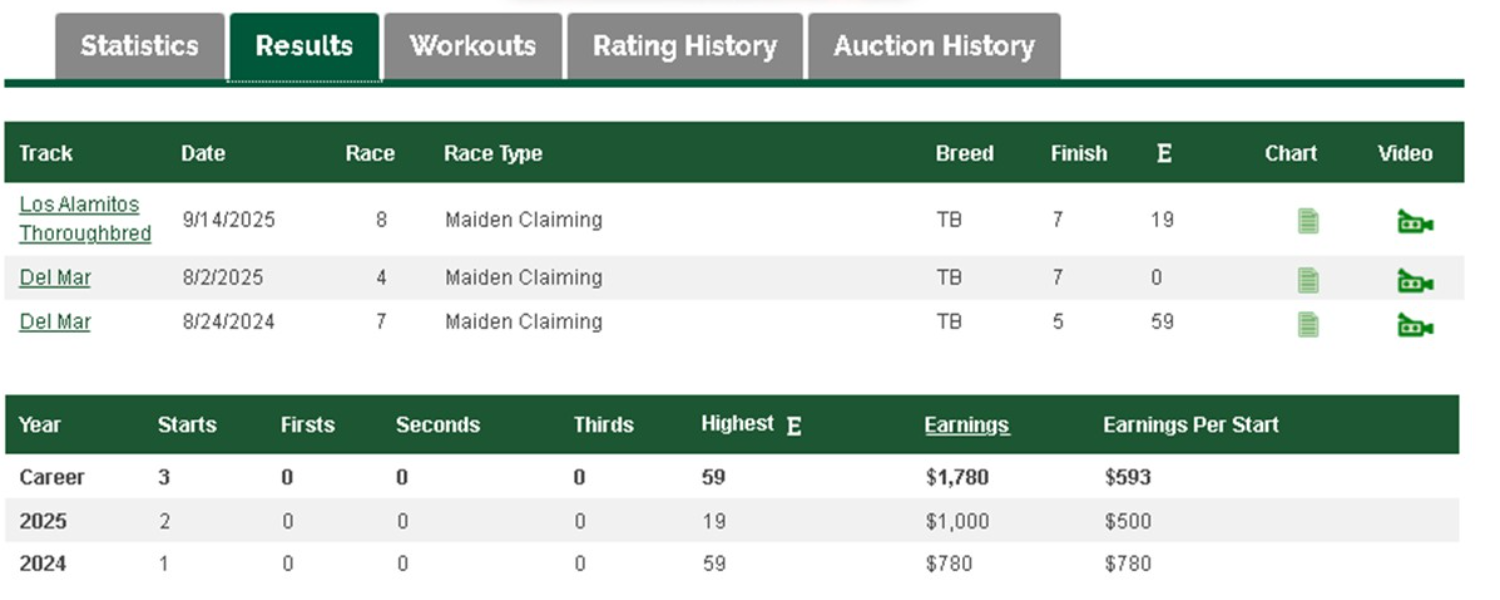This screenshot has height=600, width=1500.
Task: Open chart for 8/2/2025 Del Mar race
Action: pyautogui.click(x=1308, y=280)
